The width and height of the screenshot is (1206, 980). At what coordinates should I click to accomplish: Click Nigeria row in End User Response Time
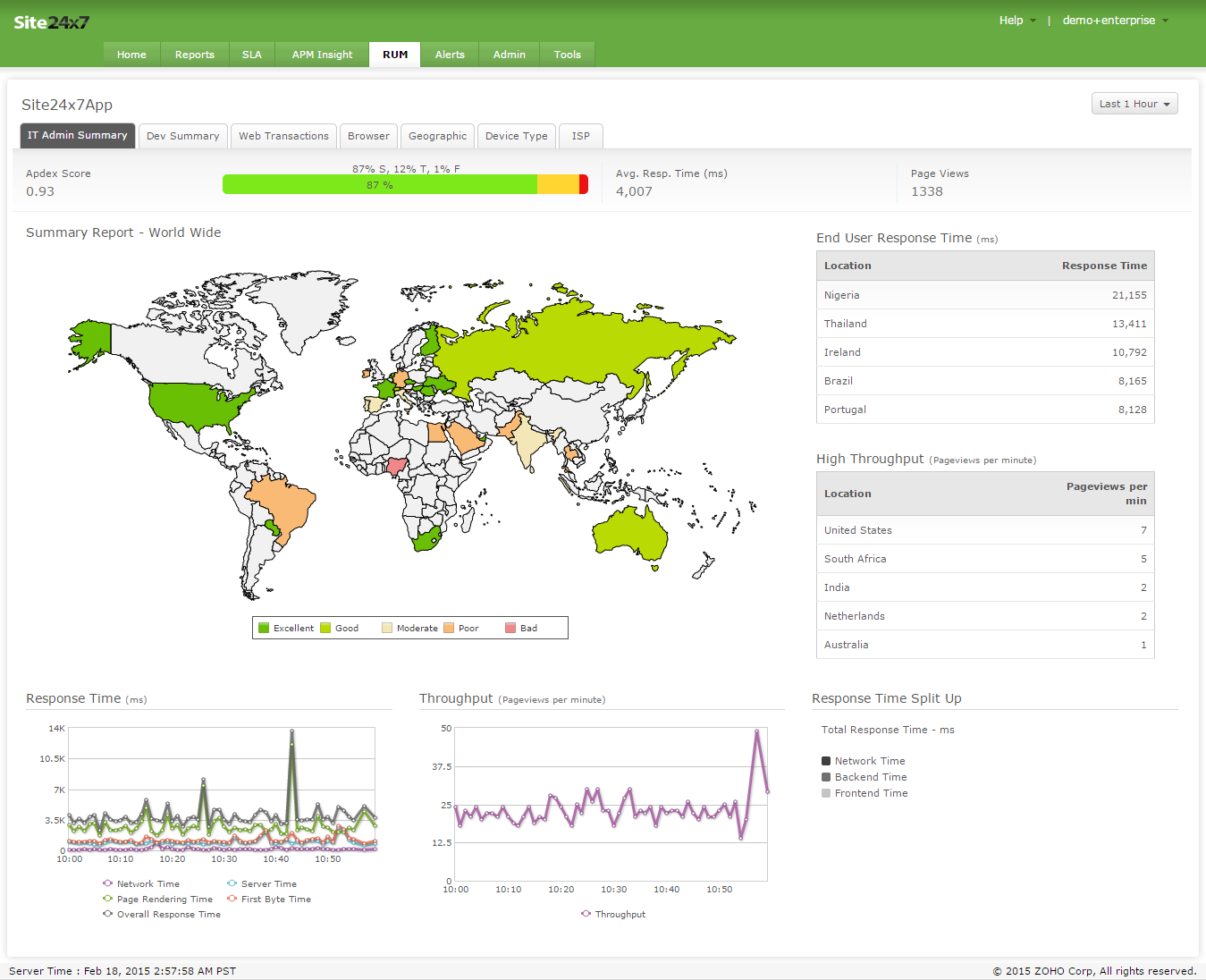click(985, 295)
